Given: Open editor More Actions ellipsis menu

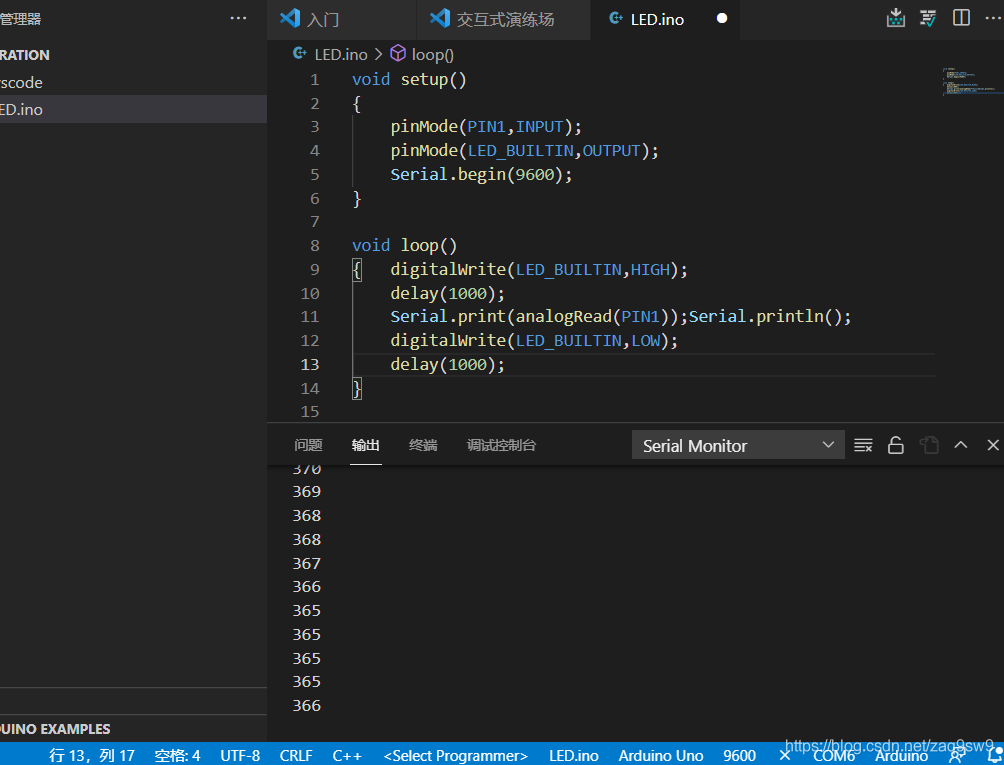Looking at the screenshot, I should 994,18.
